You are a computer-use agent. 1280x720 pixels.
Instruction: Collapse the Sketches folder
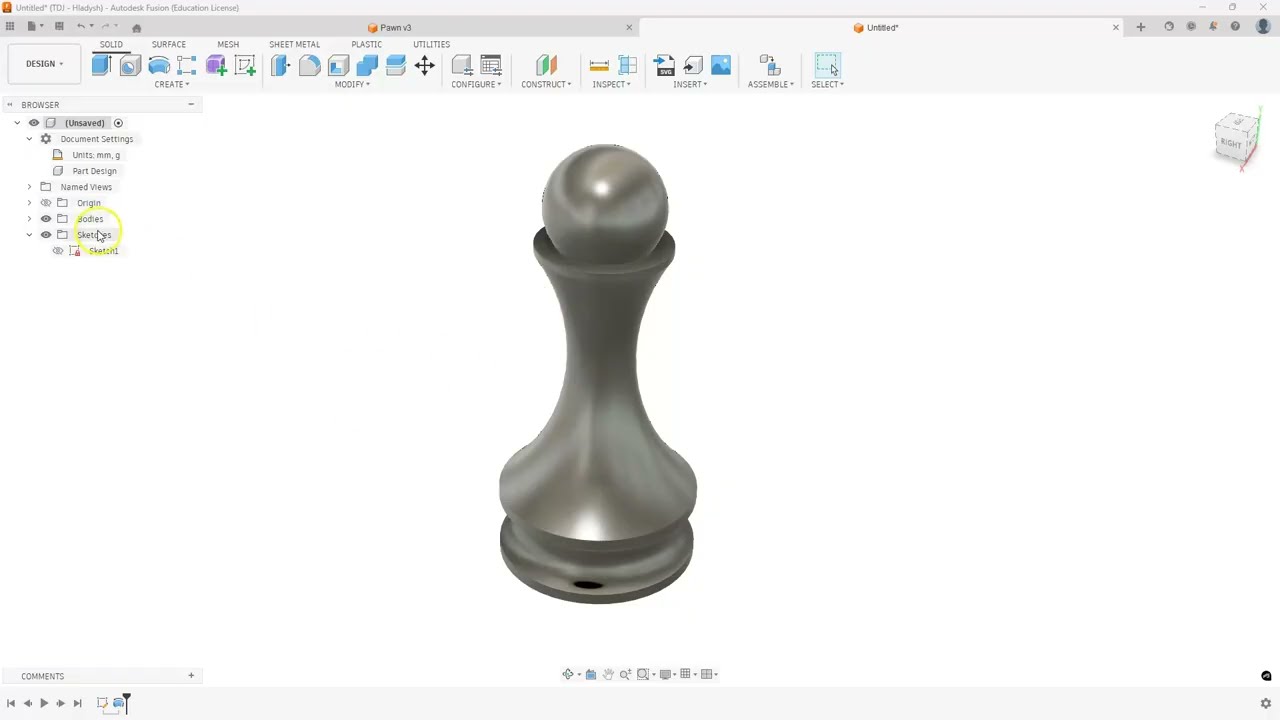(29, 235)
